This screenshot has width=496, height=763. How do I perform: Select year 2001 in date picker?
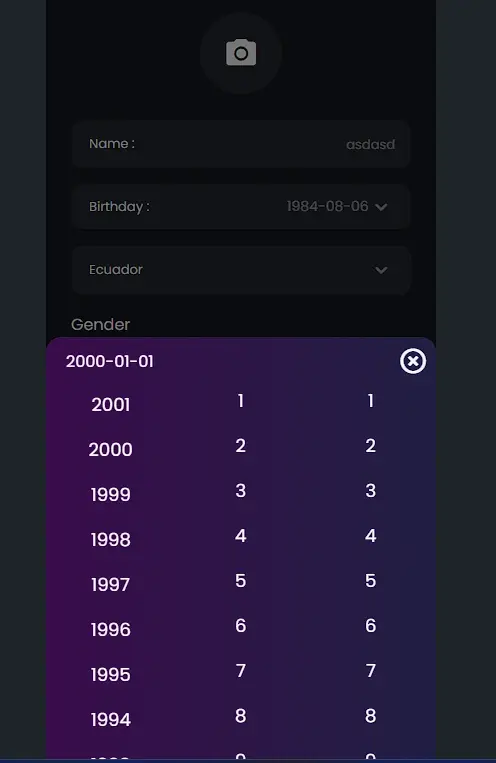(x=111, y=405)
